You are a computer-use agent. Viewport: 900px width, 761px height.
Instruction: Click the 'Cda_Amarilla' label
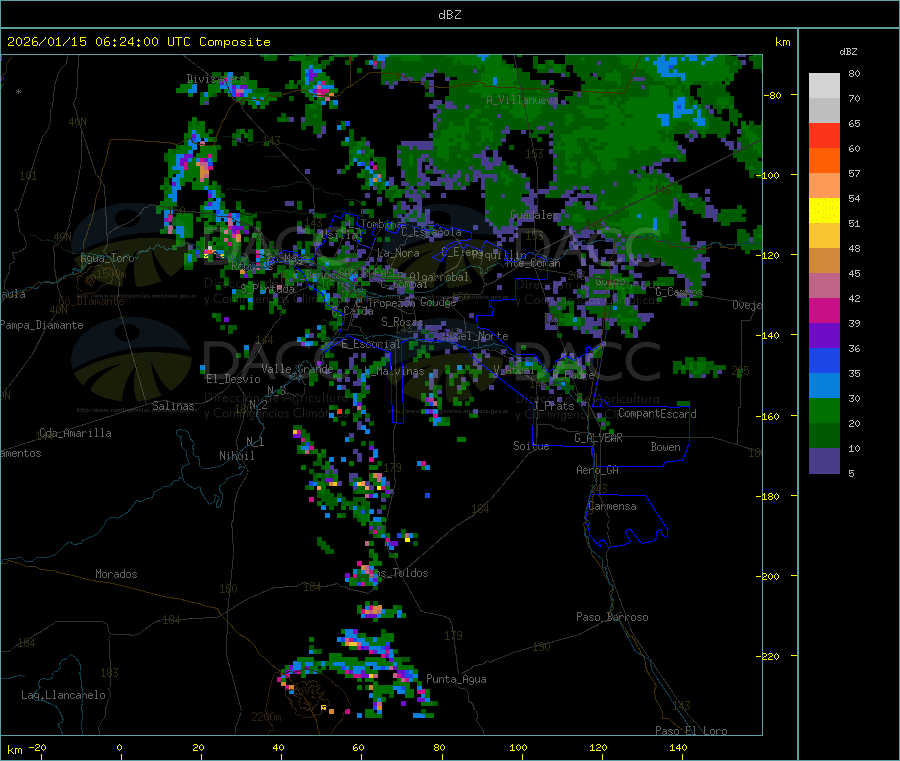(75, 433)
